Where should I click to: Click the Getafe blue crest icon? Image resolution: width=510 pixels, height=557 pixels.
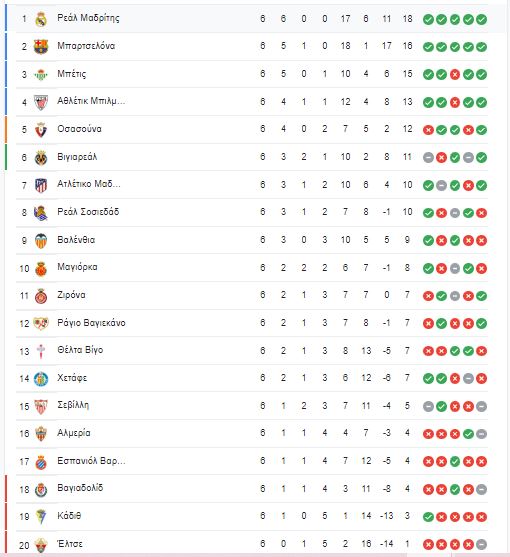[x=41, y=379]
